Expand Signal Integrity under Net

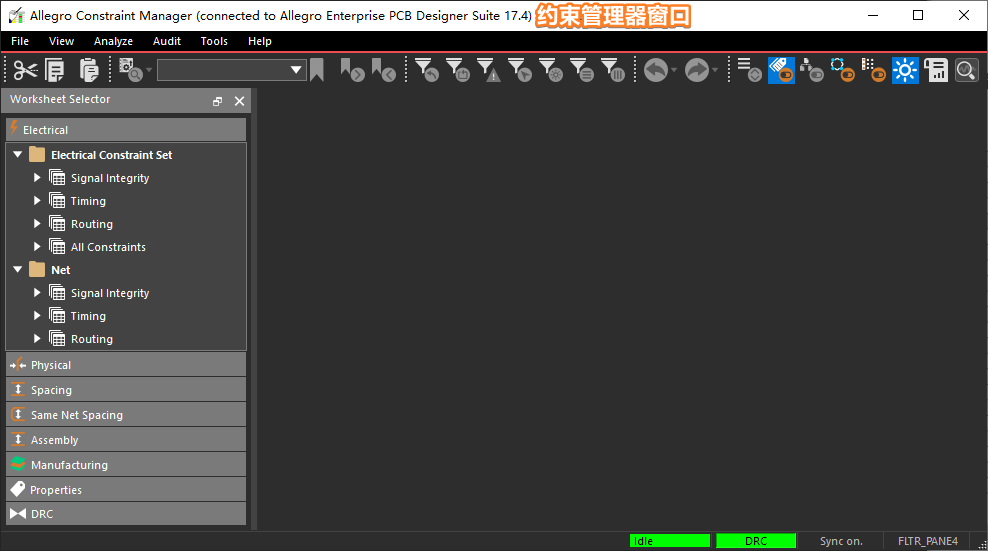click(38, 293)
